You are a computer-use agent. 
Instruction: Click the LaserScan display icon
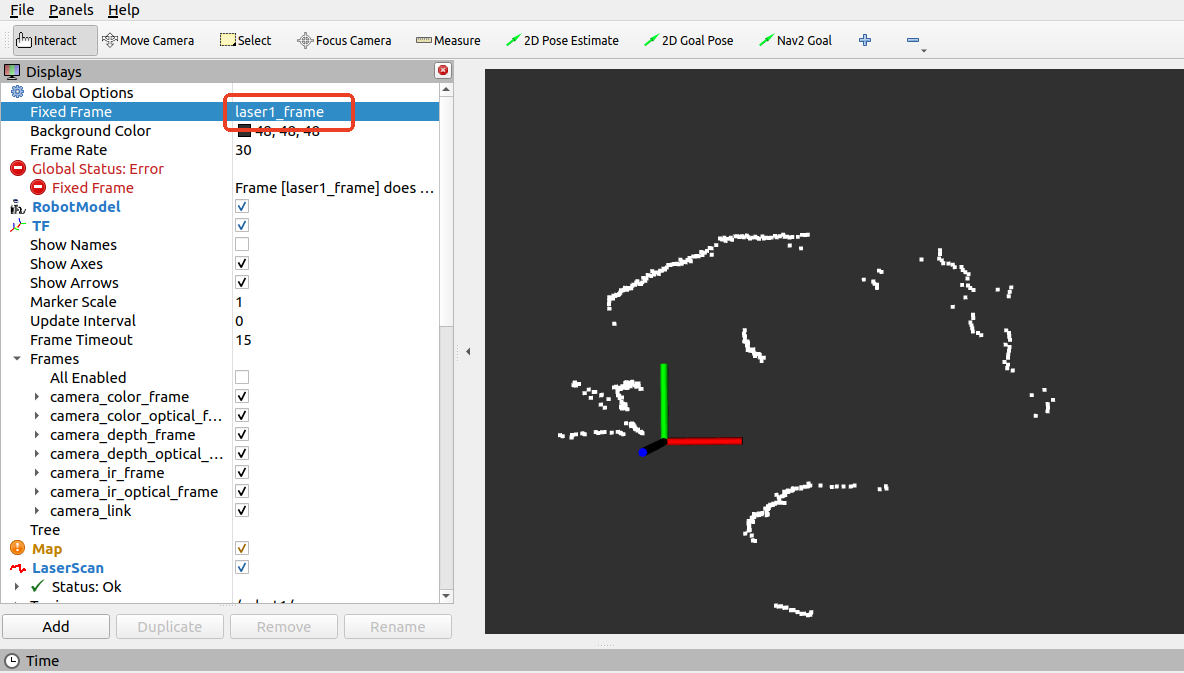[17, 568]
